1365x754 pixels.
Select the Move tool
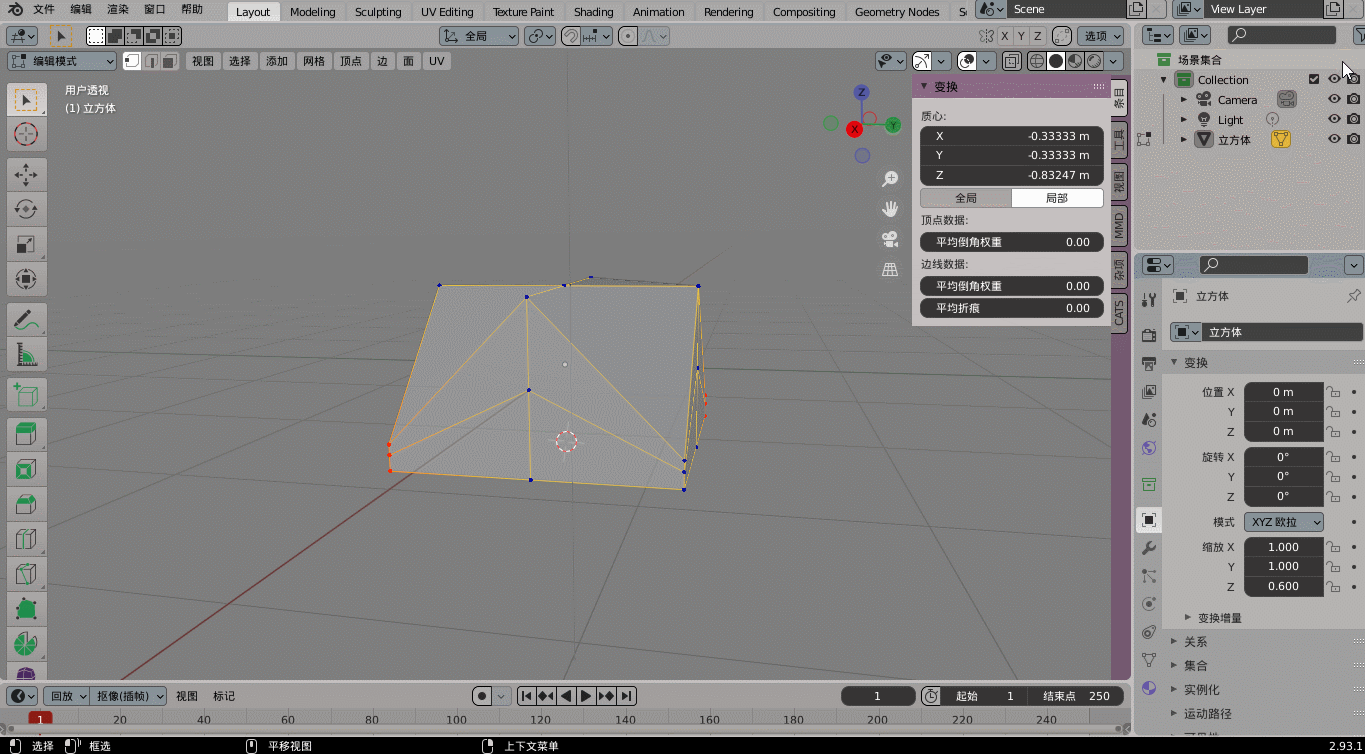(26, 174)
